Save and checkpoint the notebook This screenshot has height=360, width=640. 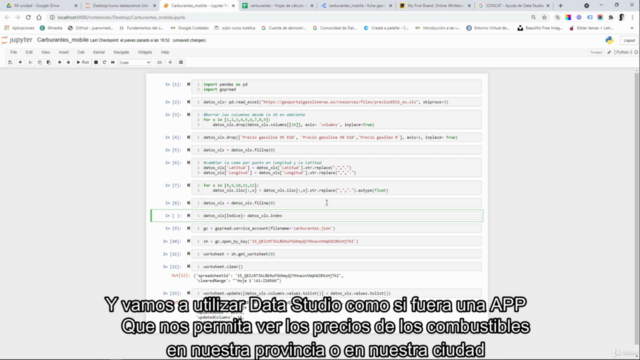[10, 62]
